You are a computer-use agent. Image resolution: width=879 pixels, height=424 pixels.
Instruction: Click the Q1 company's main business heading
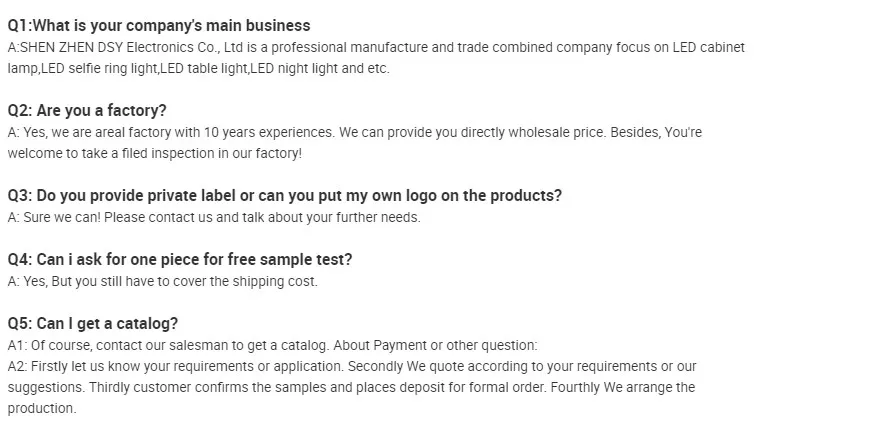[x=159, y=26]
